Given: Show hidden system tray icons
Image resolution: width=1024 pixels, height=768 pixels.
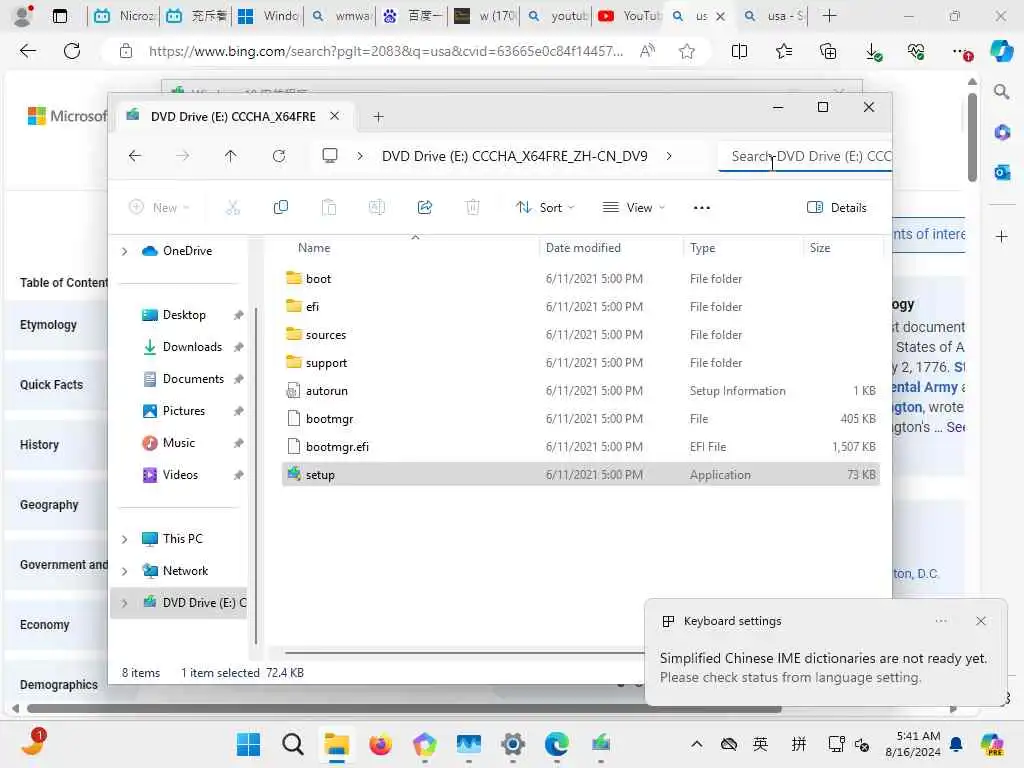Looking at the screenshot, I should pyautogui.click(x=697, y=744).
